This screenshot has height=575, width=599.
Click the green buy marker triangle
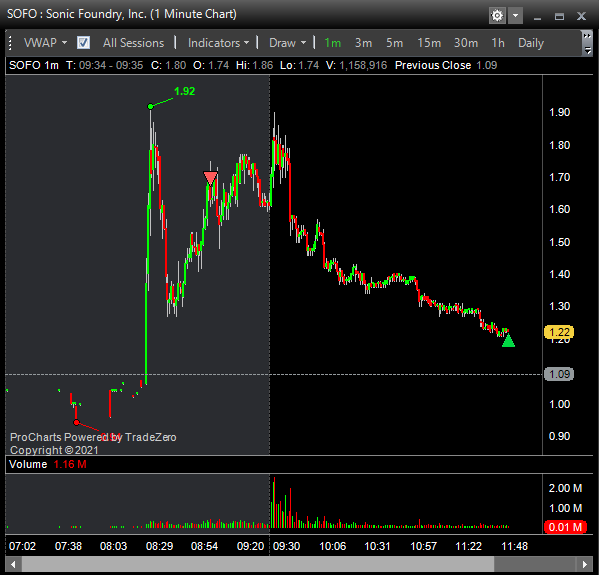508,341
